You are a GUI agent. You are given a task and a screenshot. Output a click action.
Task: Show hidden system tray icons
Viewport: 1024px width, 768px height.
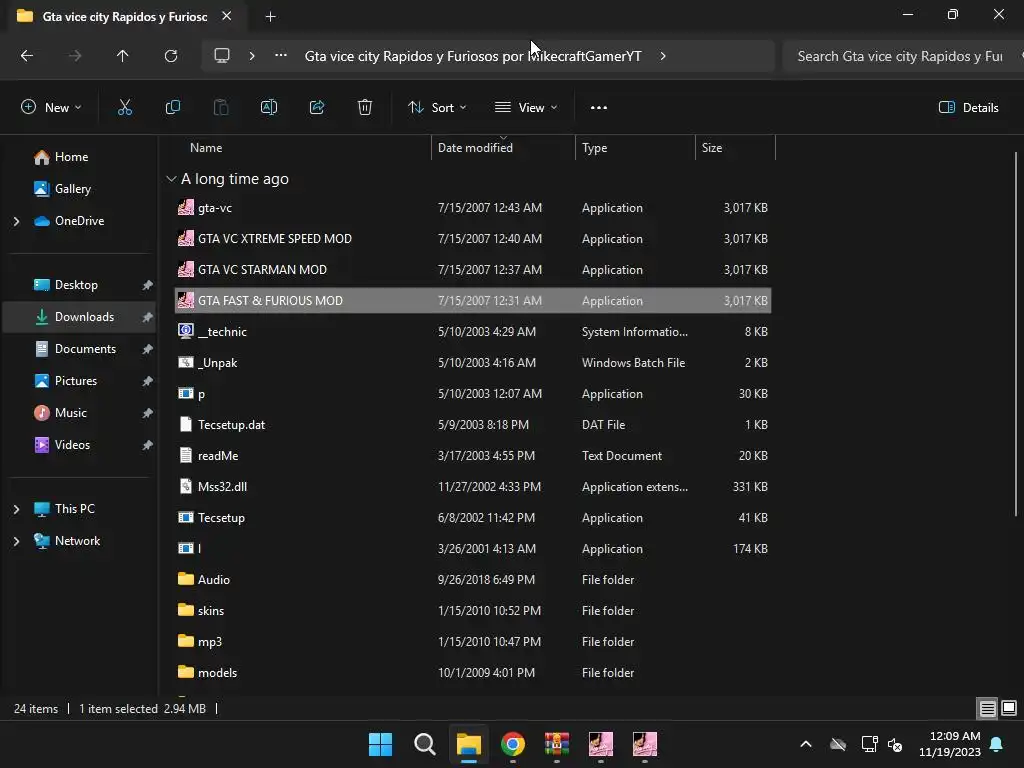pos(806,744)
